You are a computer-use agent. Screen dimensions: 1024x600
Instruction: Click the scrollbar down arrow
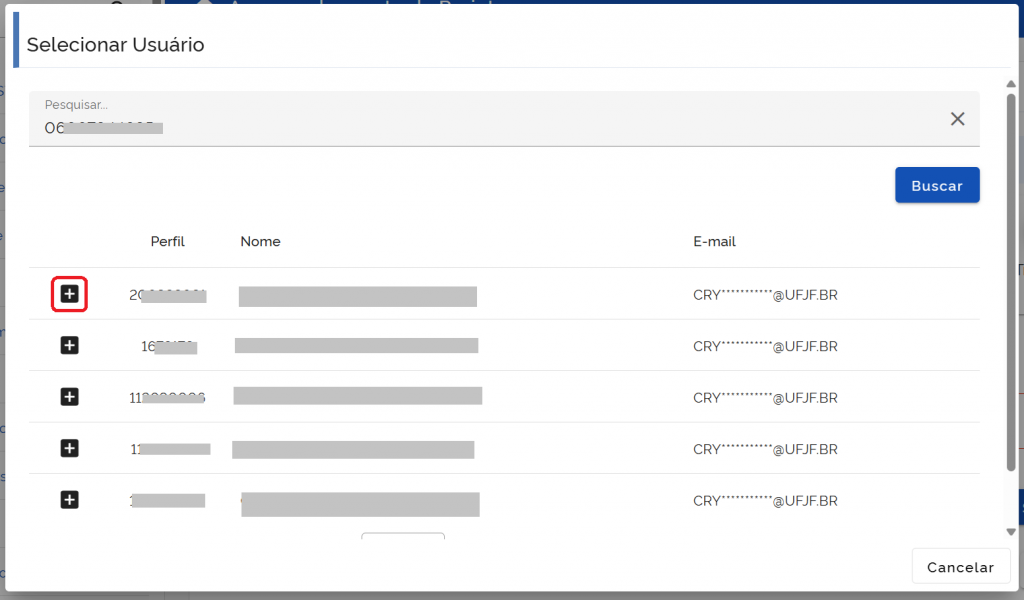[x=1010, y=531]
